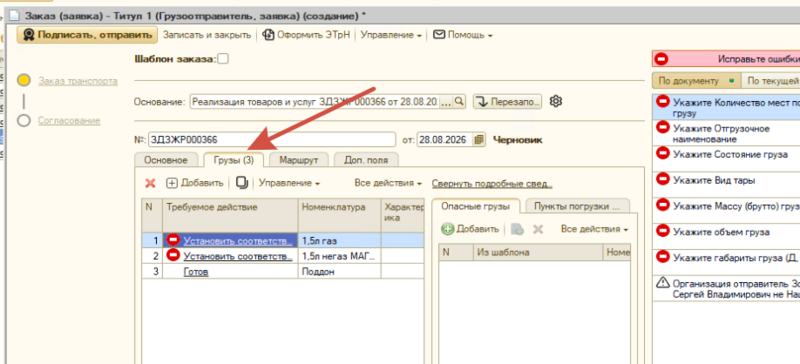Click the date field 28.08.2026
The height and width of the screenshot is (364, 800).
pos(445,139)
